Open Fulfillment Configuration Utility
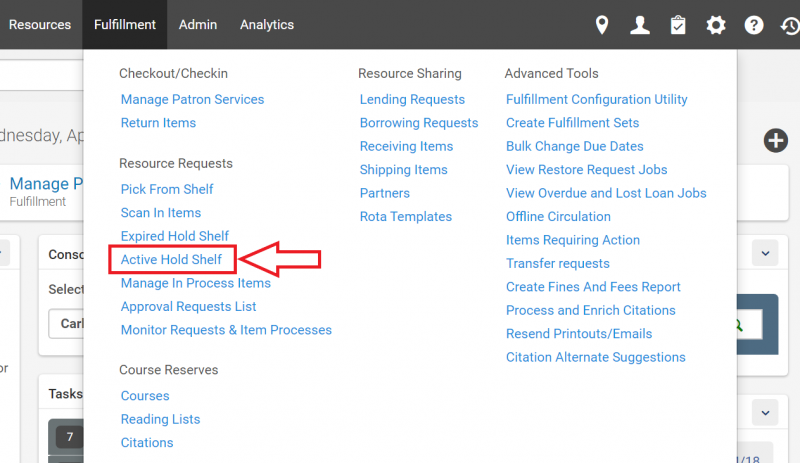 click(x=596, y=100)
